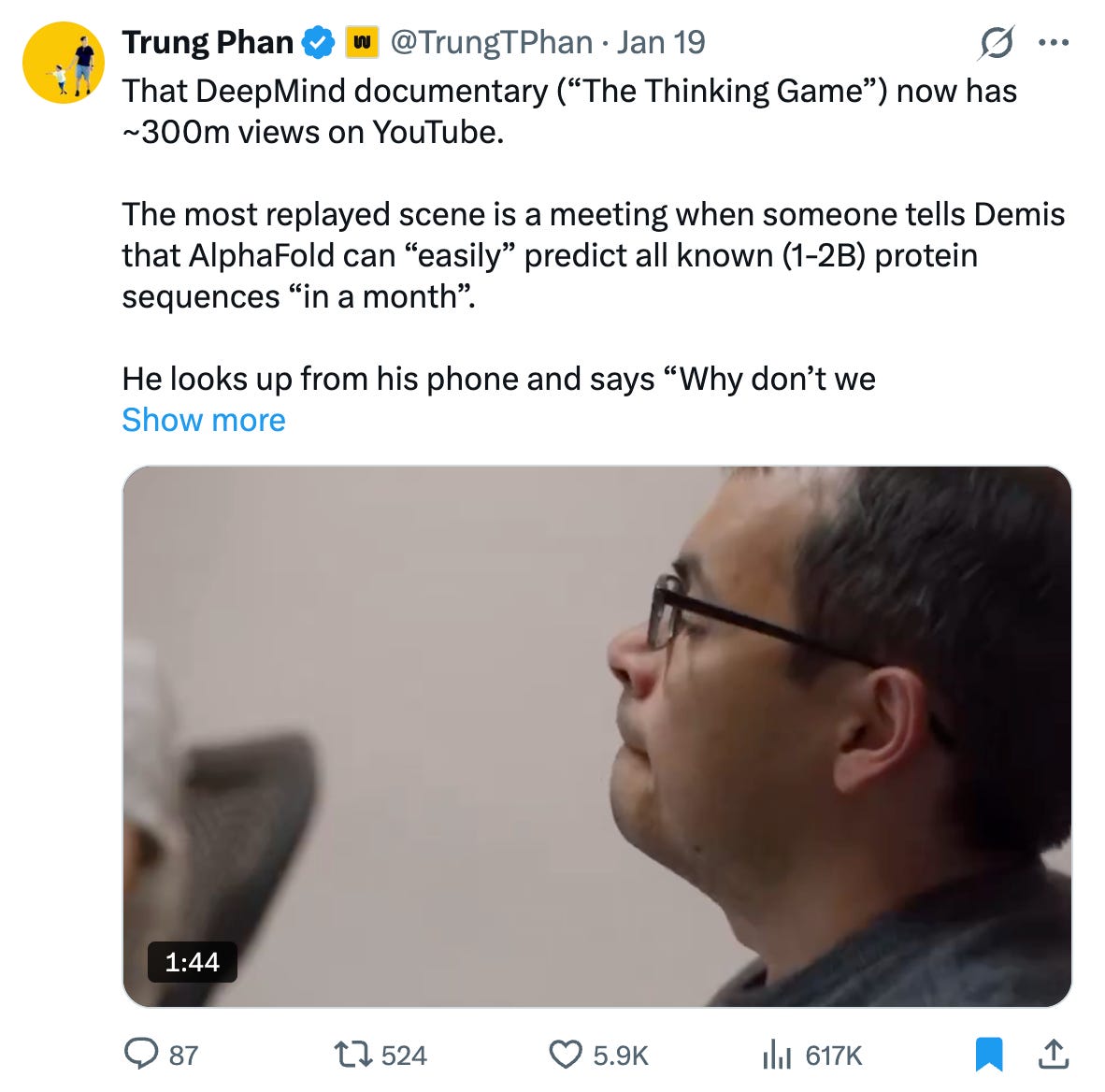Like the post with the heart icon
The height and width of the screenshot is (1092, 1105).
pyautogui.click(x=566, y=1055)
